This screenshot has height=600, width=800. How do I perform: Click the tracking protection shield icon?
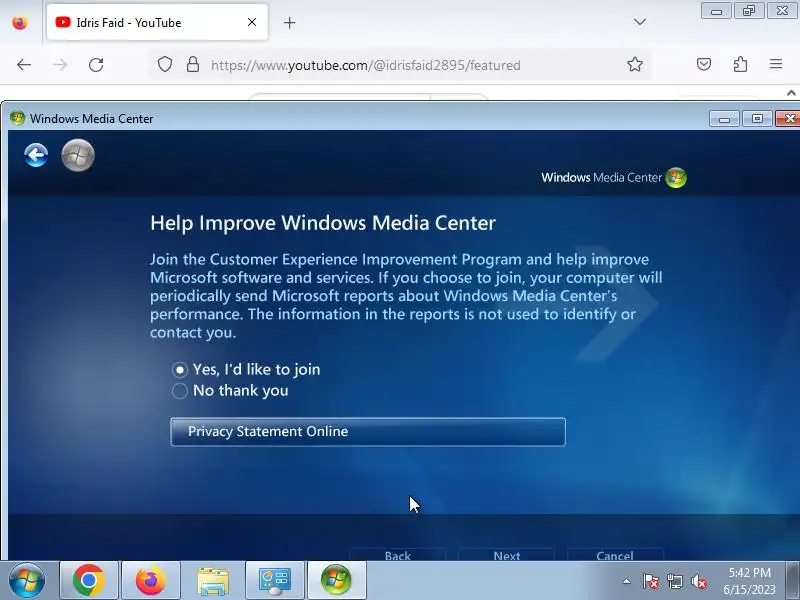click(x=165, y=64)
